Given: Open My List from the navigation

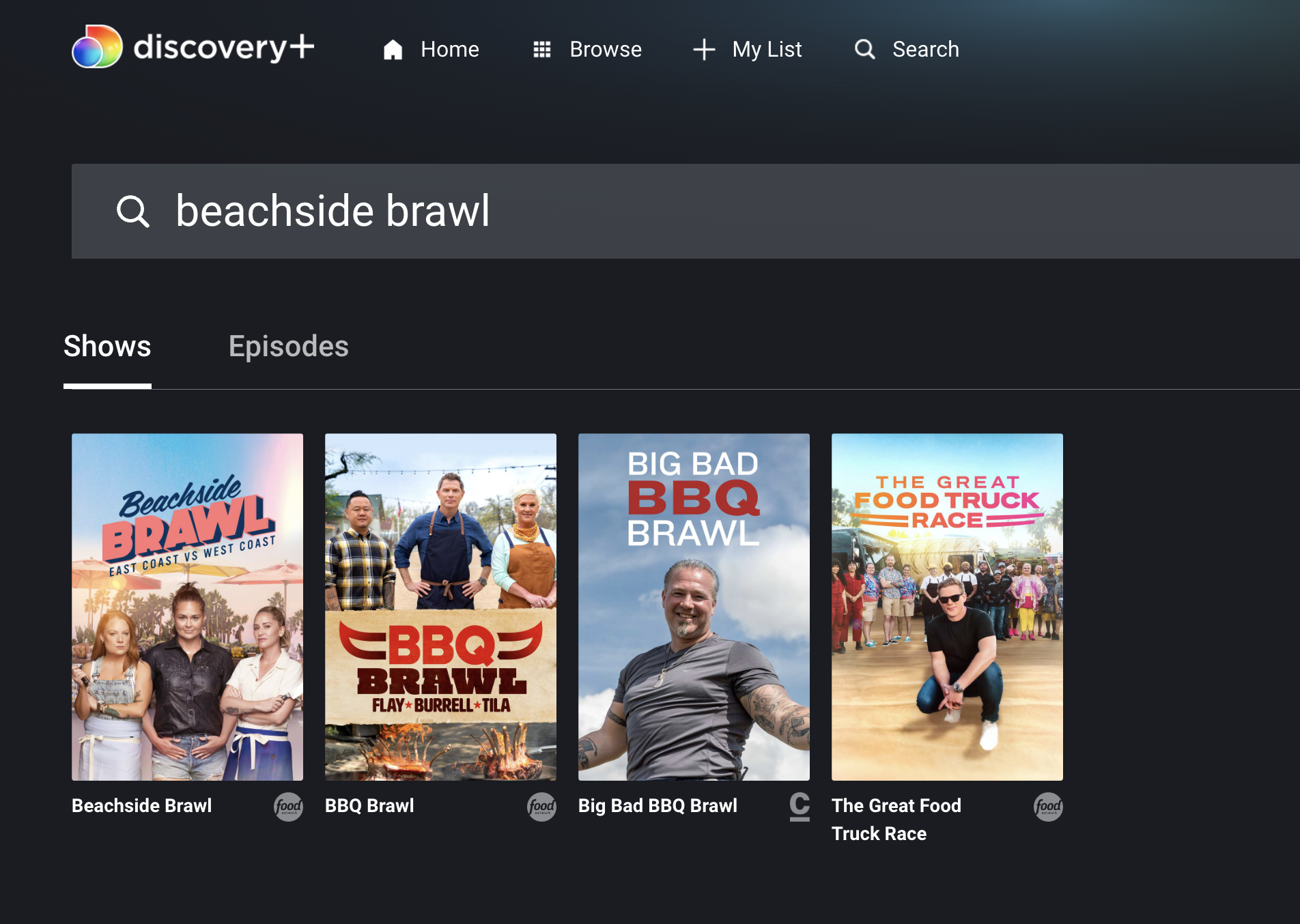Looking at the screenshot, I should [767, 49].
